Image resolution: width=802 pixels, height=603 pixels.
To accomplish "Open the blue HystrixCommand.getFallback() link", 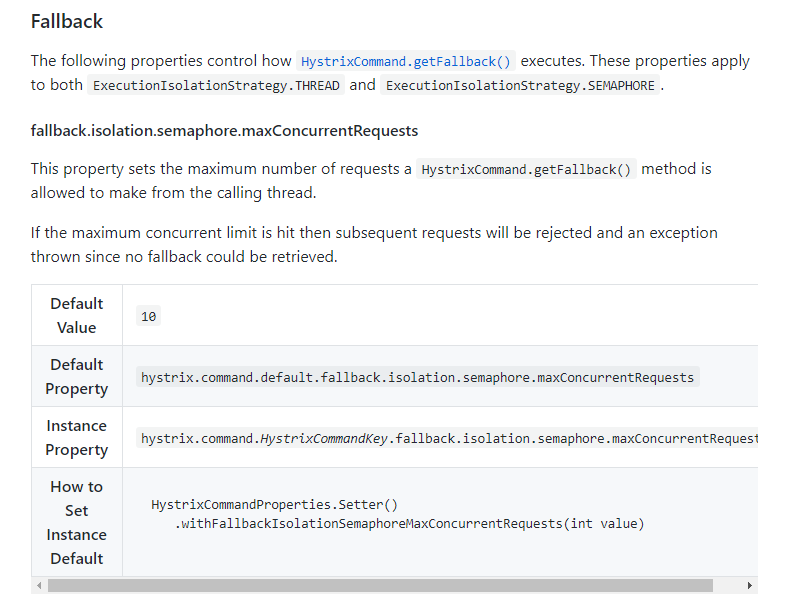I will tap(406, 61).
